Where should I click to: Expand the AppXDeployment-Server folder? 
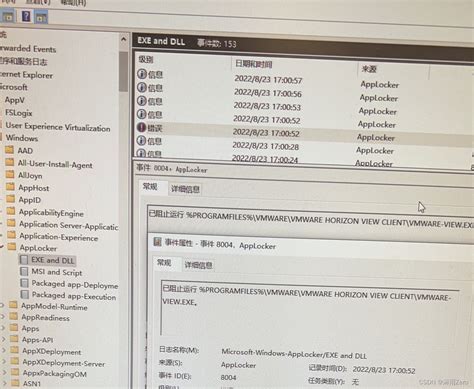[x=4, y=362]
